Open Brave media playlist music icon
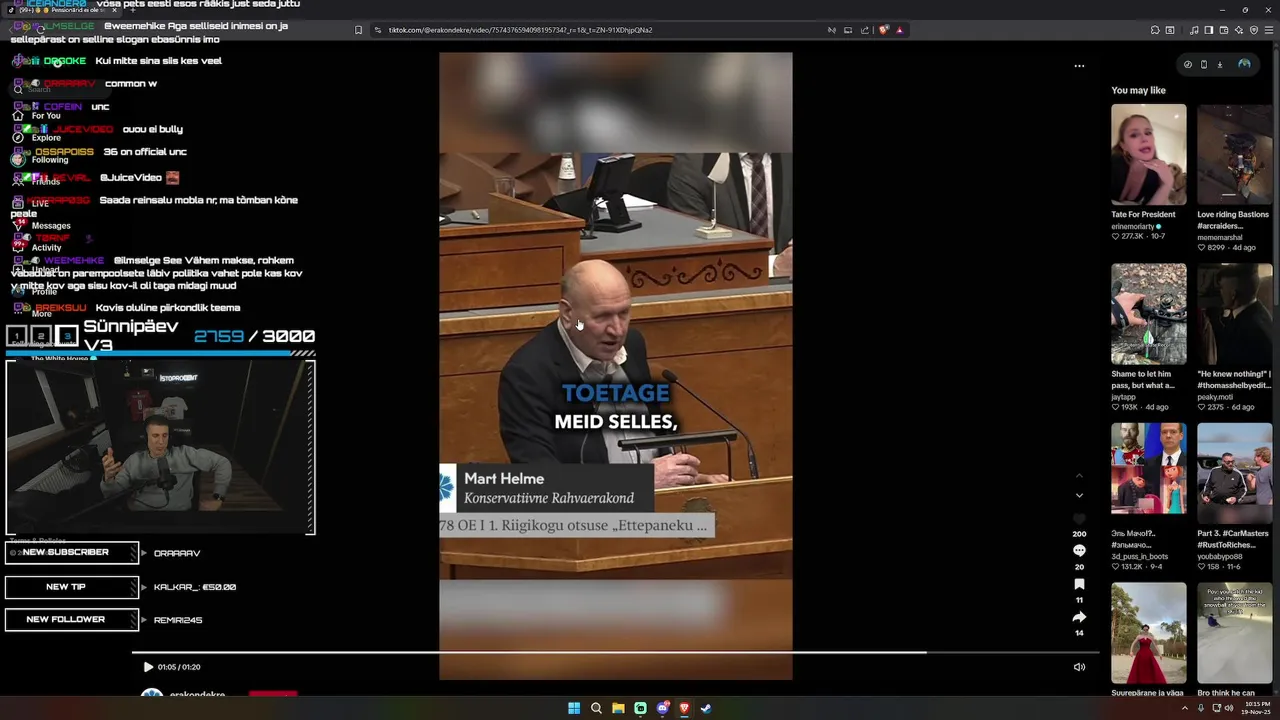Screen dimensions: 1280x720 1194,30
